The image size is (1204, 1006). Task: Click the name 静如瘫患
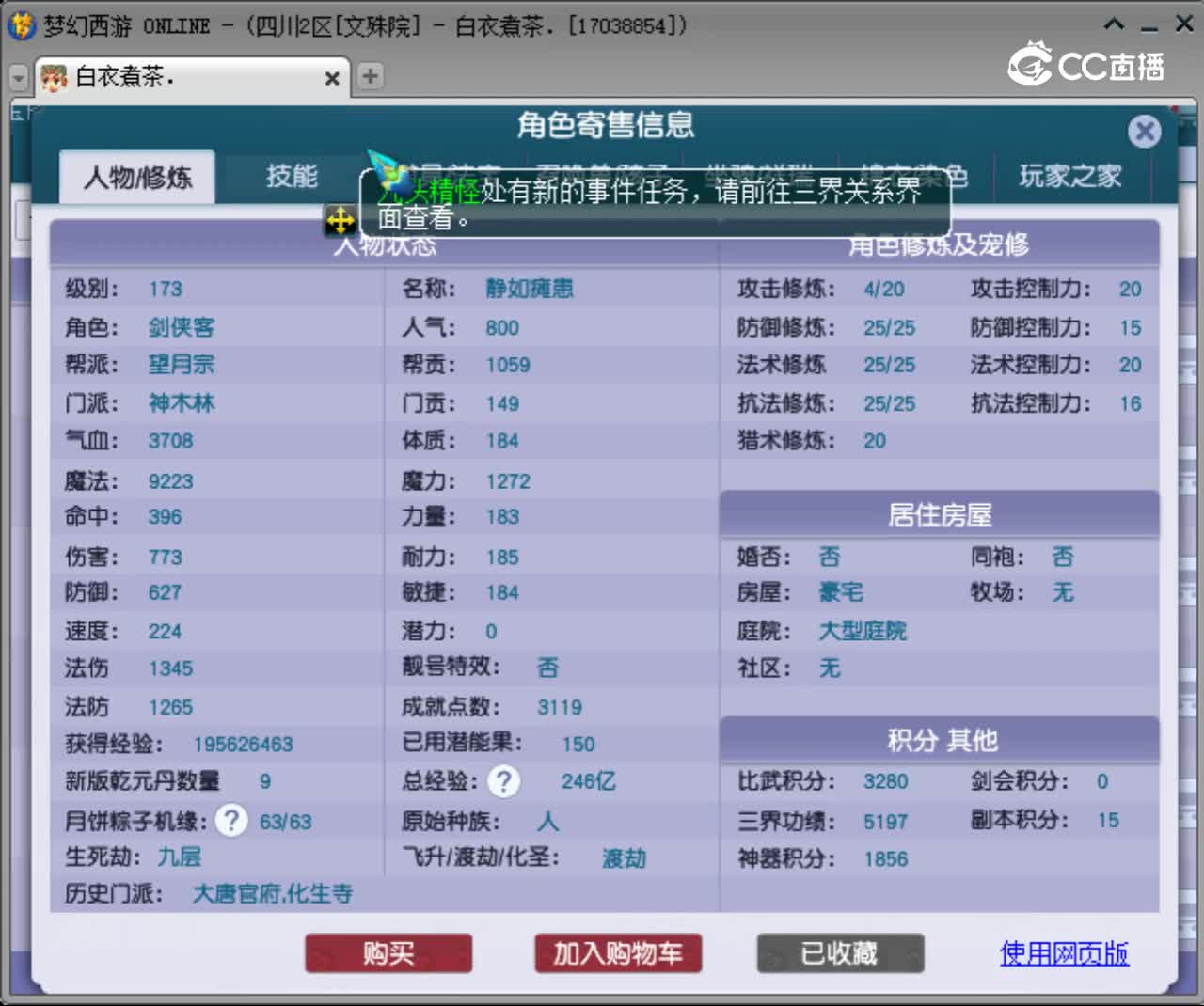pos(530,289)
